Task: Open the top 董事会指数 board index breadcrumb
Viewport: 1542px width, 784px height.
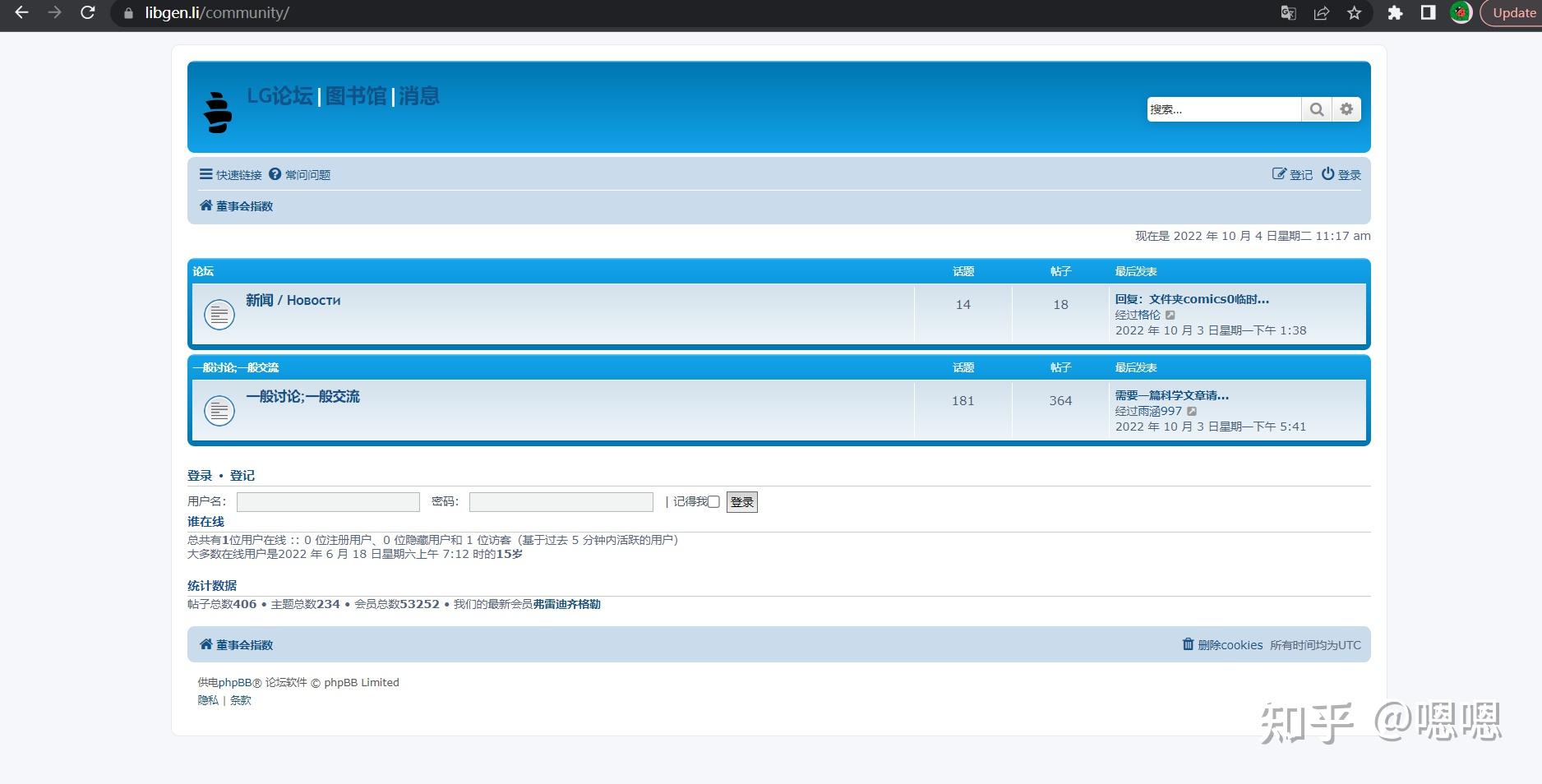Action: pos(236,206)
